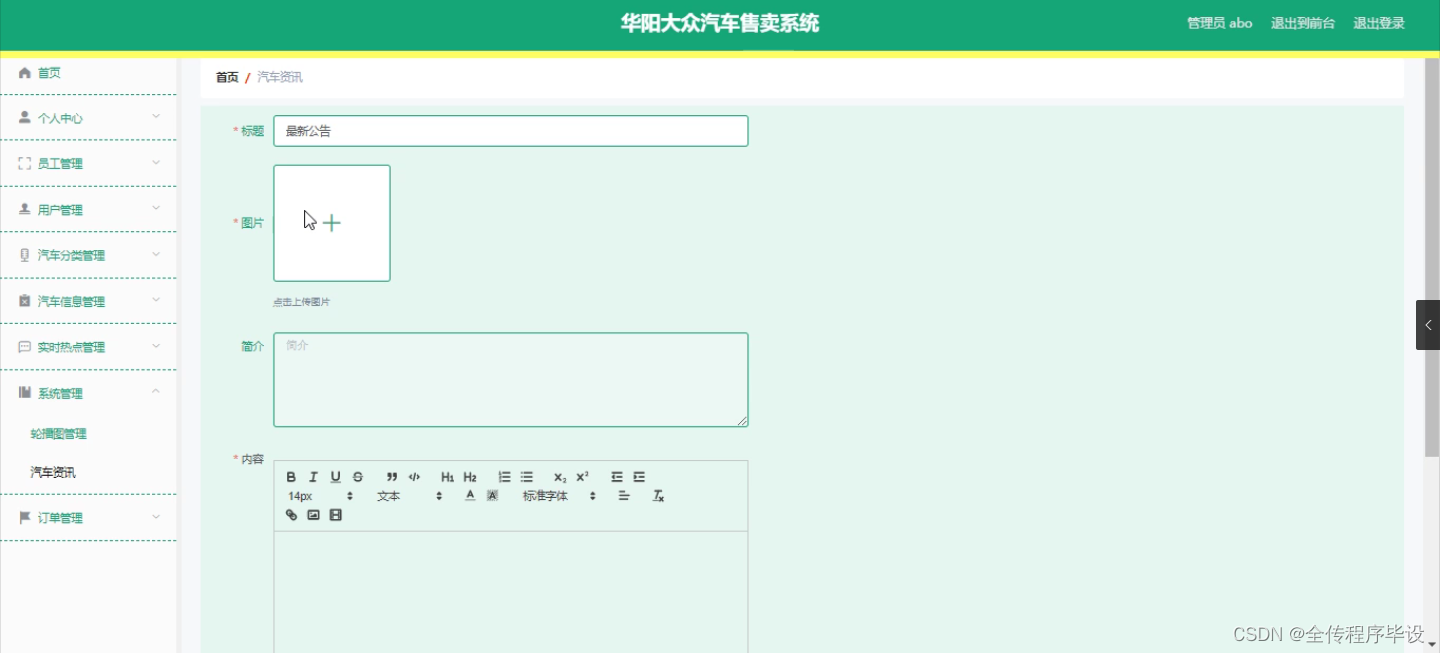Clear text formatting with the Tx icon
The image size is (1440, 653).
657,495
